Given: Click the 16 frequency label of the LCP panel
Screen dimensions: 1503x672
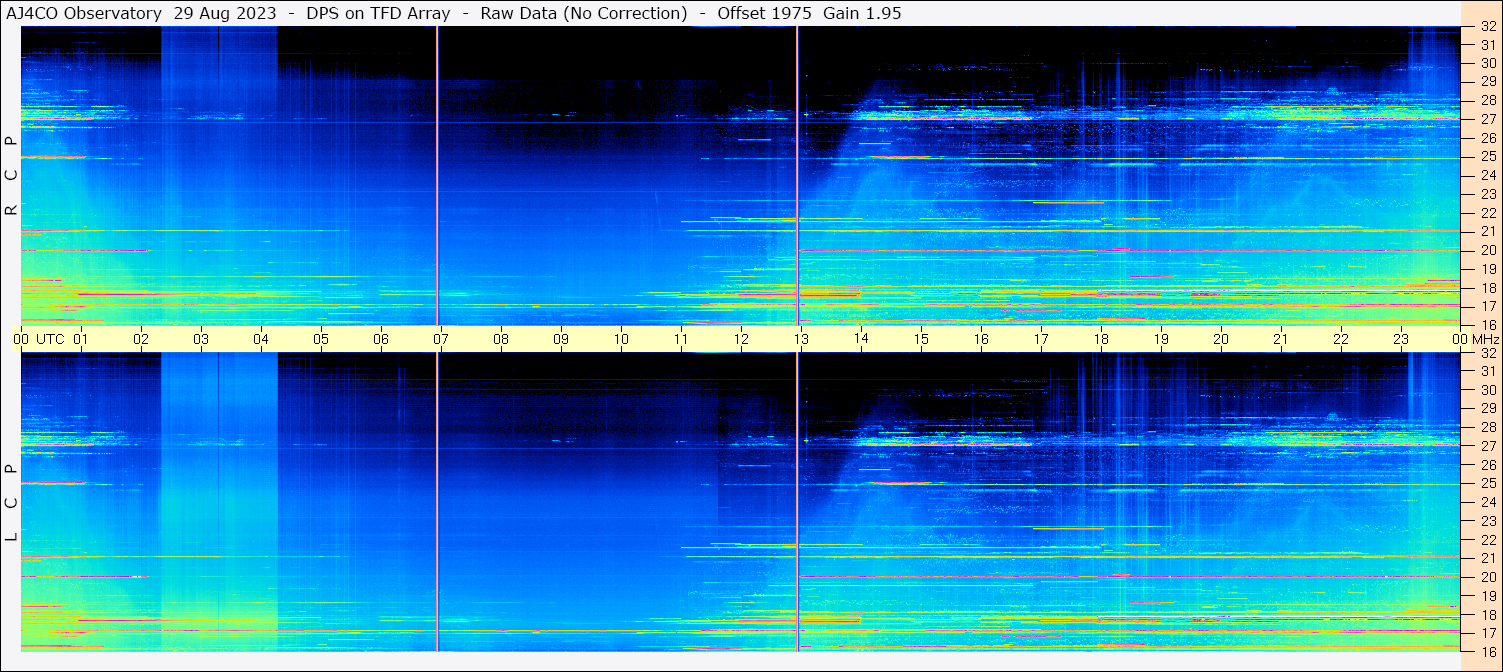Looking at the screenshot, I should pos(1487,651).
